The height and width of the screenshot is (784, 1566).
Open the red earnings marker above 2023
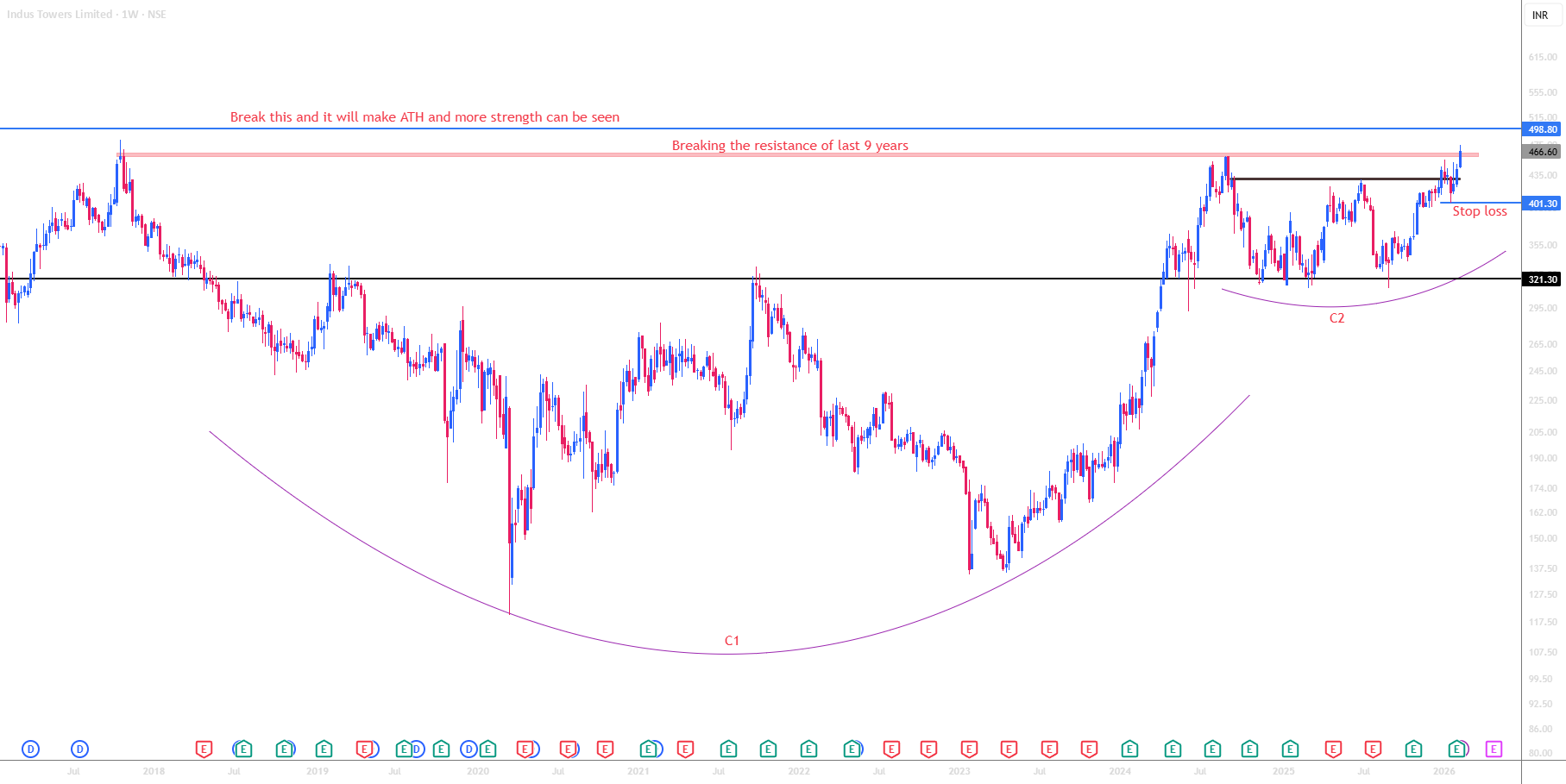click(x=969, y=750)
